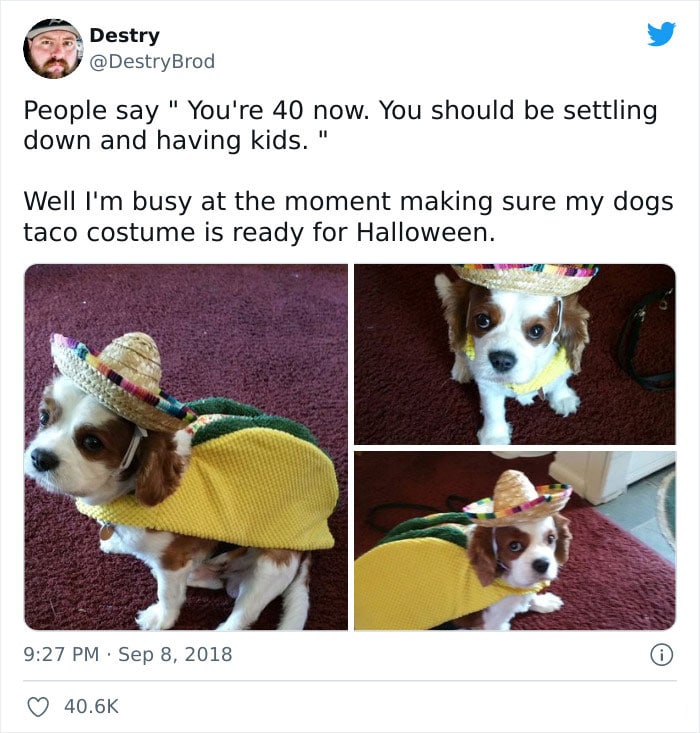Screen dimensions: 700x733
Task: Open bottom-right photo of dog lying down
Action: 515,541
